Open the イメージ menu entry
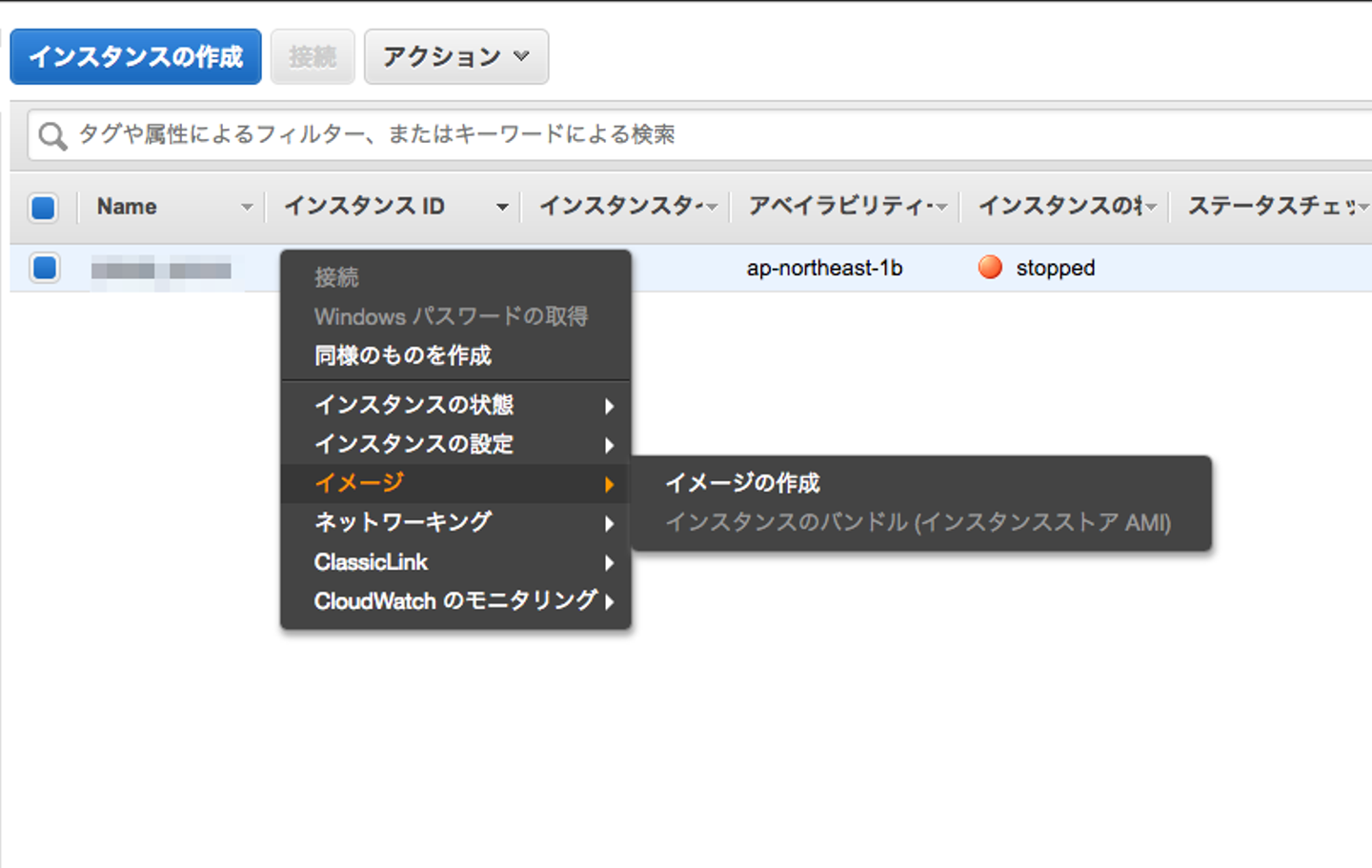 coord(455,483)
